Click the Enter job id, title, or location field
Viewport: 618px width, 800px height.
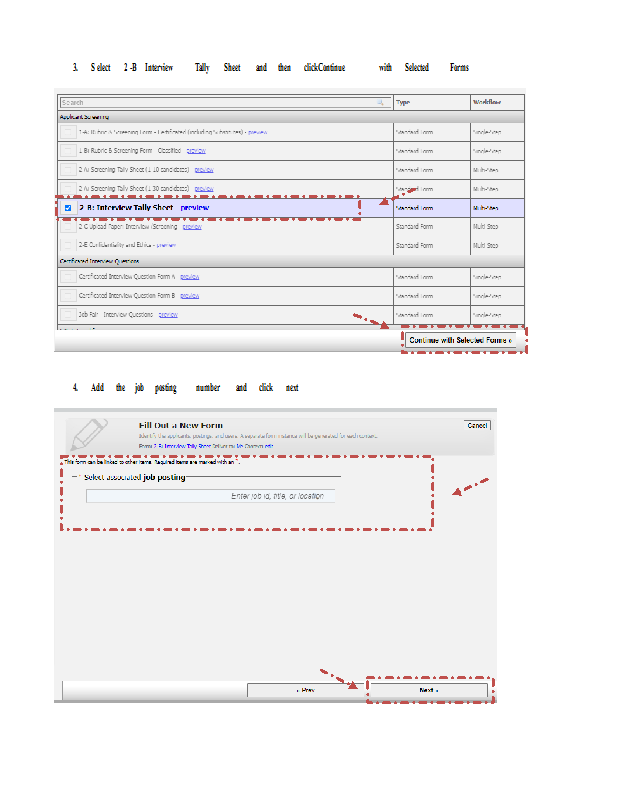pos(211,496)
